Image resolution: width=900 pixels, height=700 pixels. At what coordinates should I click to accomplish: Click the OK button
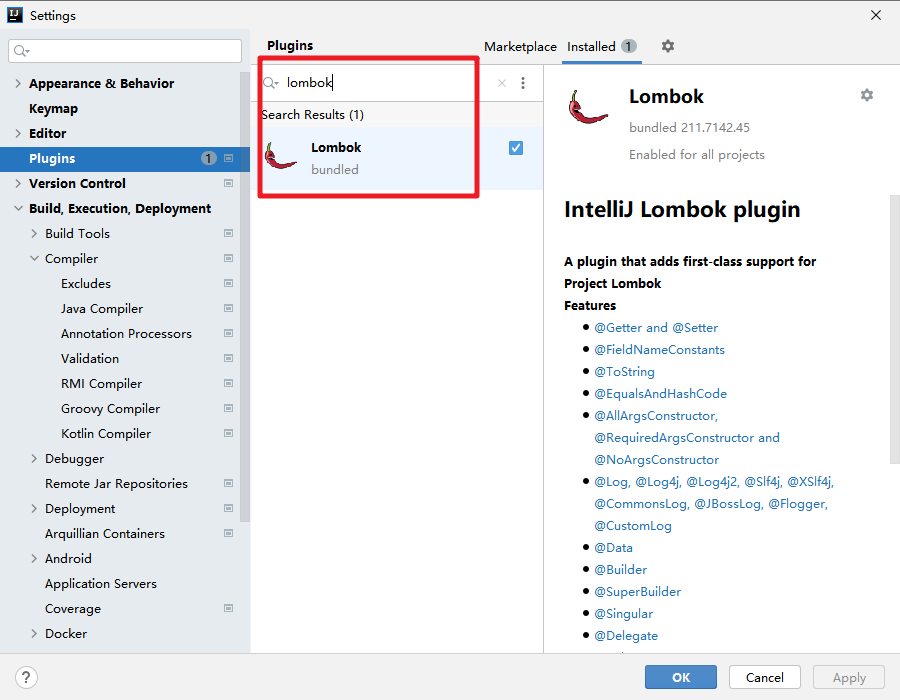coord(681,677)
